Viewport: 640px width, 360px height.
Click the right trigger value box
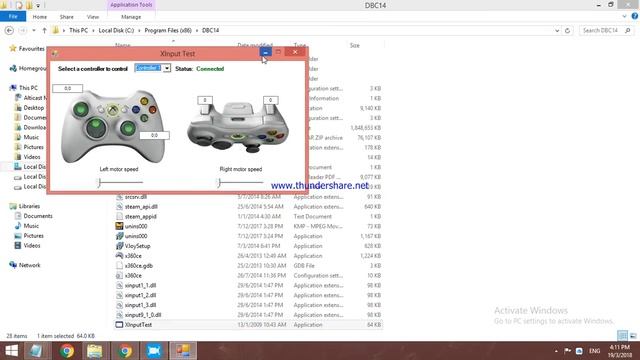point(270,100)
